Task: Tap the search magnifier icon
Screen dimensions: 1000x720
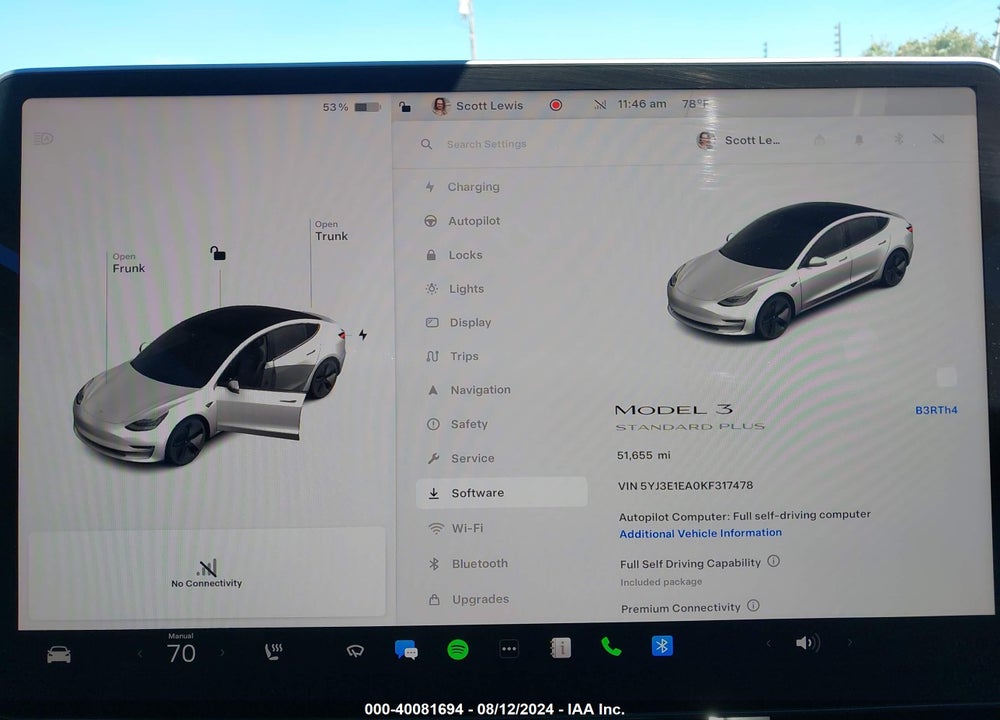Action: (427, 145)
